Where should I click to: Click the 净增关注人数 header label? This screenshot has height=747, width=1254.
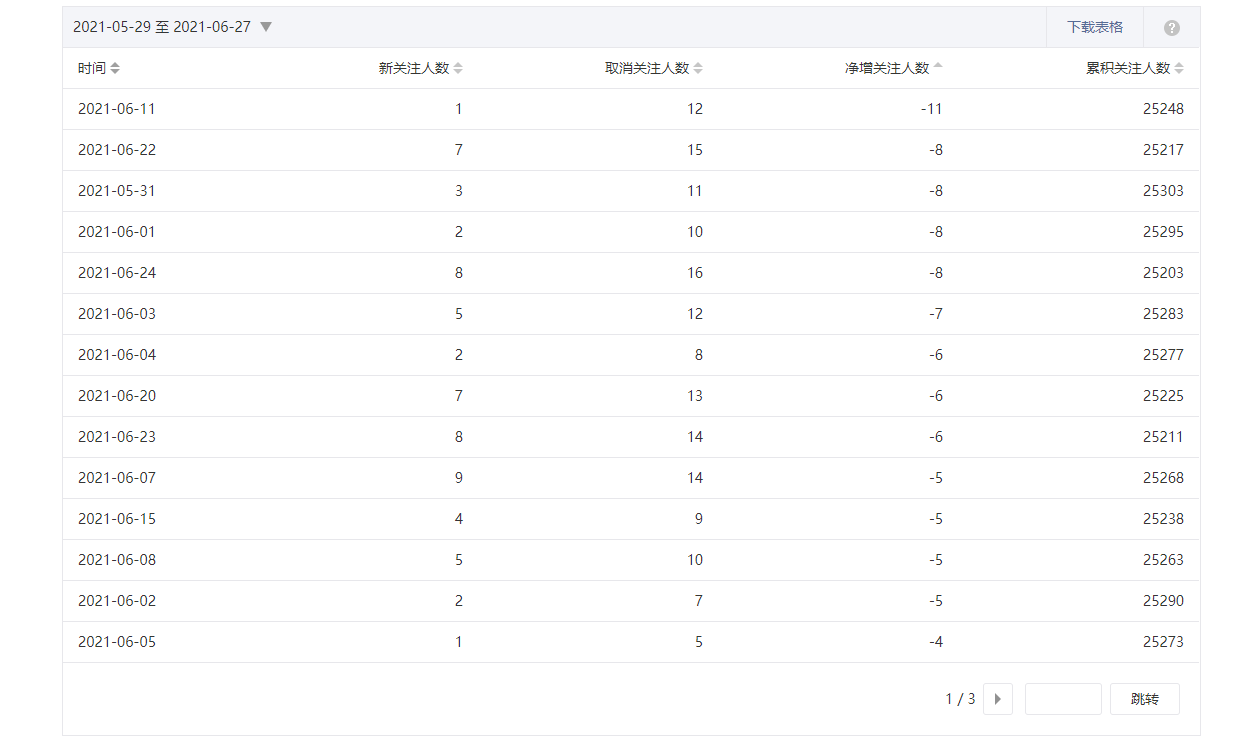coord(887,68)
